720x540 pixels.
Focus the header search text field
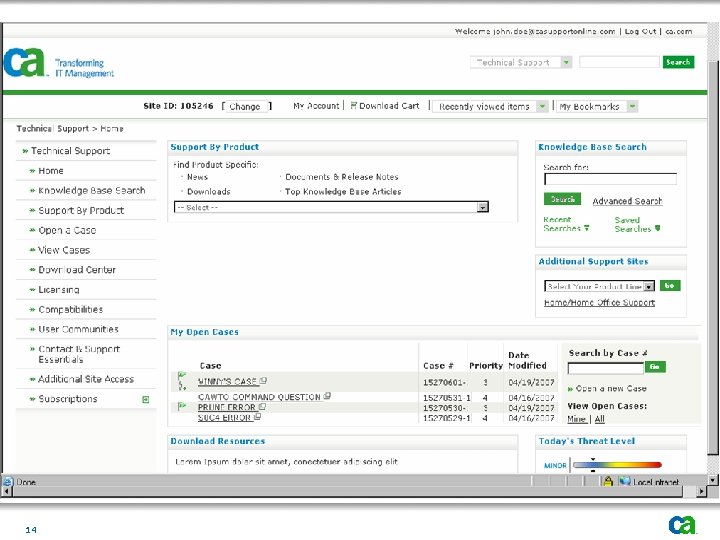click(x=619, y=62)
